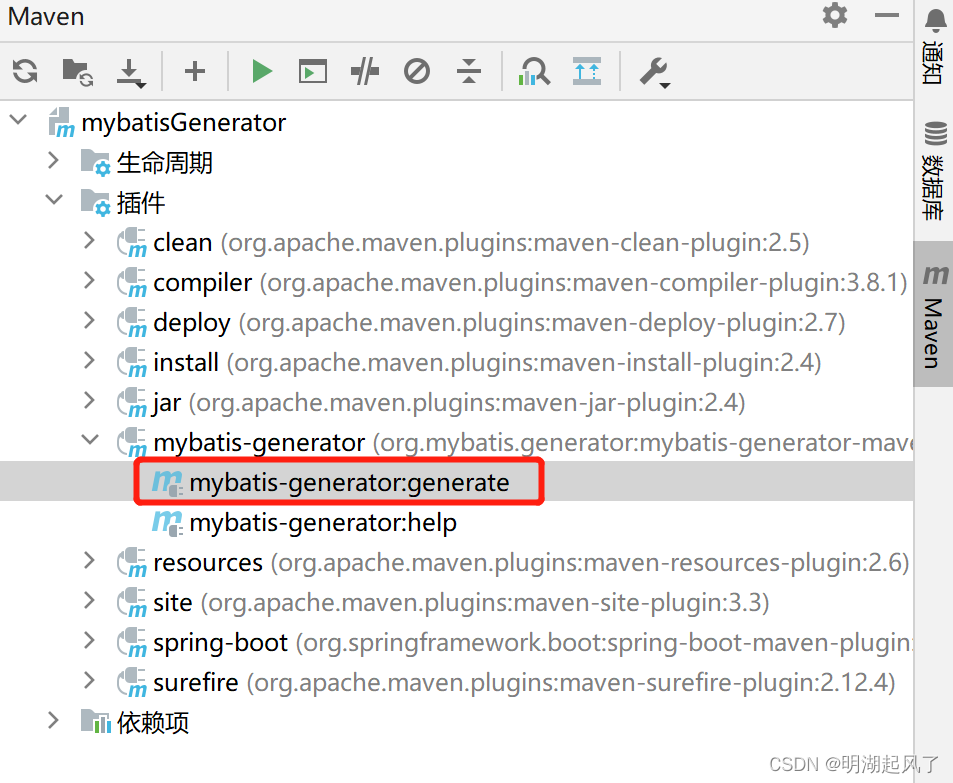The height and width of the screenshot is (783, 953).
Task: Reload all Maven projects
Action: tap(24, 71)
